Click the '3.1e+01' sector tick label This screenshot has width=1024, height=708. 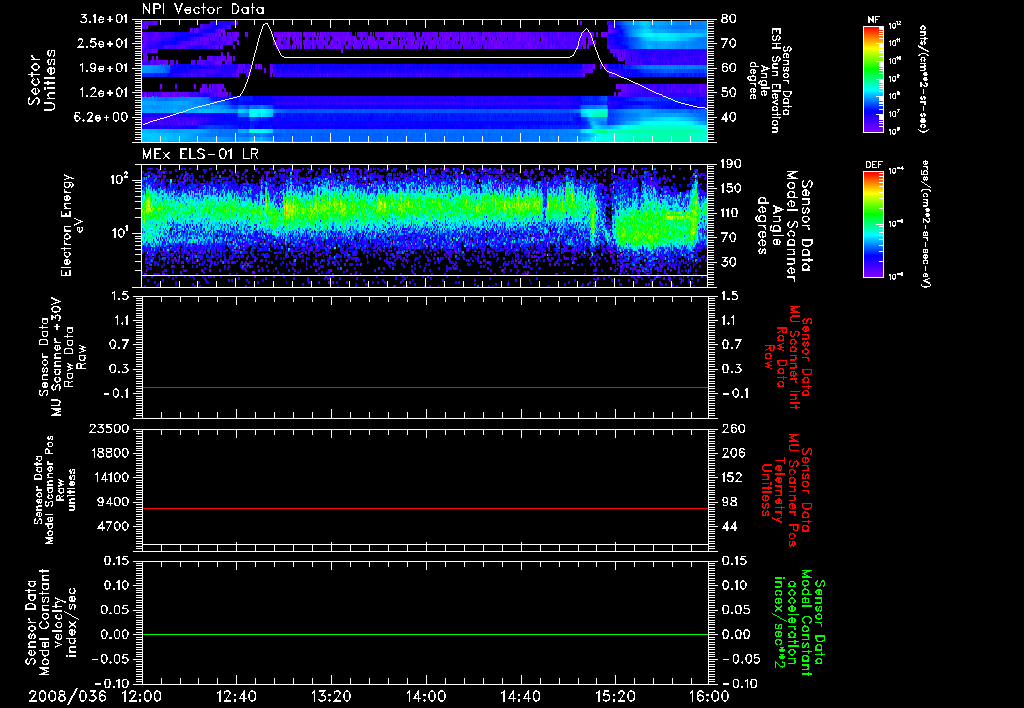tap(104, 19)
